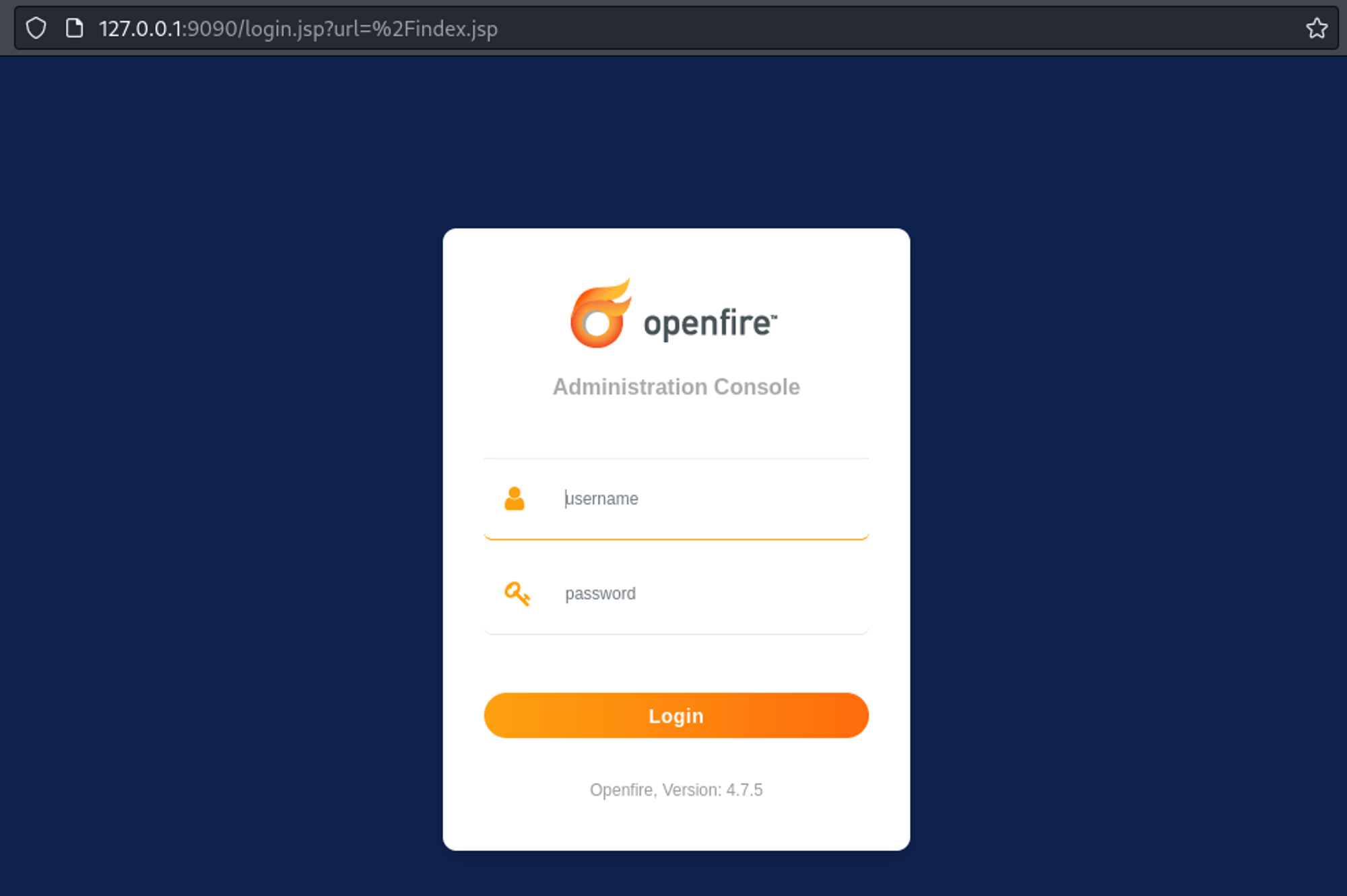Click the login.jsp path in the URL
This screenshot has width=1347, height=896.
tap(284, 29)
